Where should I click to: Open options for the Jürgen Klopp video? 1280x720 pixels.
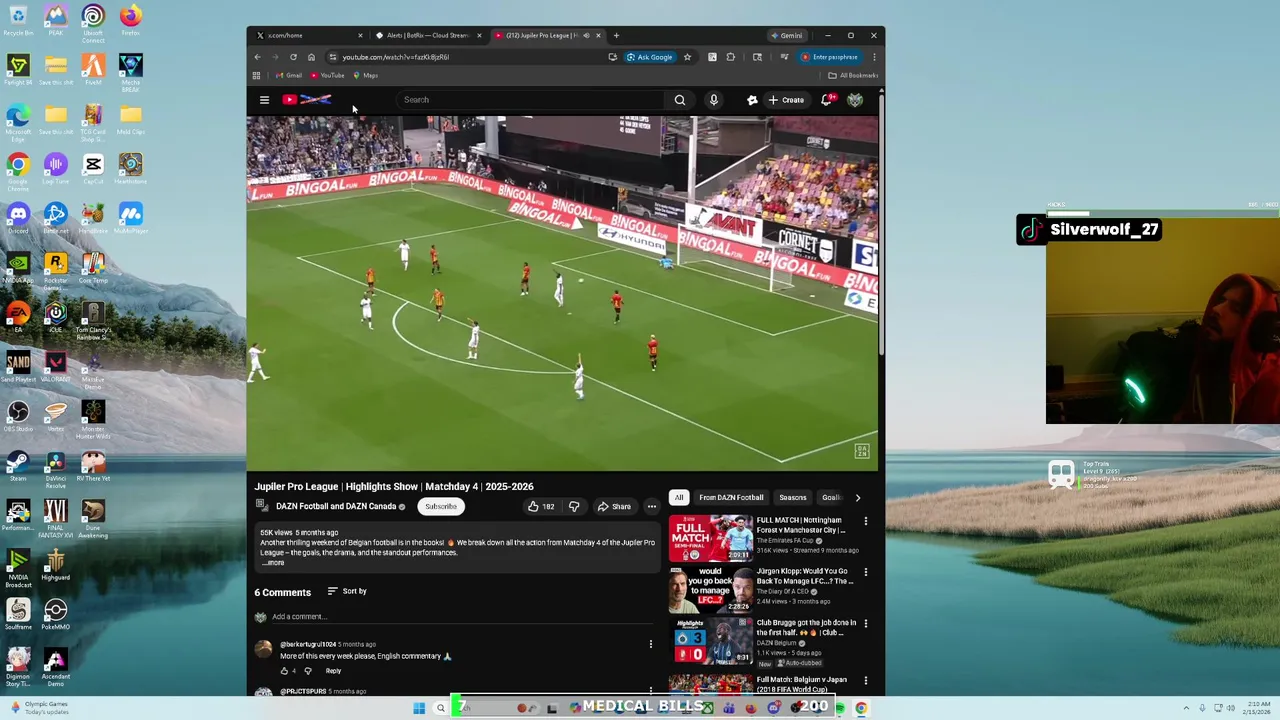(x=865, y=572)
